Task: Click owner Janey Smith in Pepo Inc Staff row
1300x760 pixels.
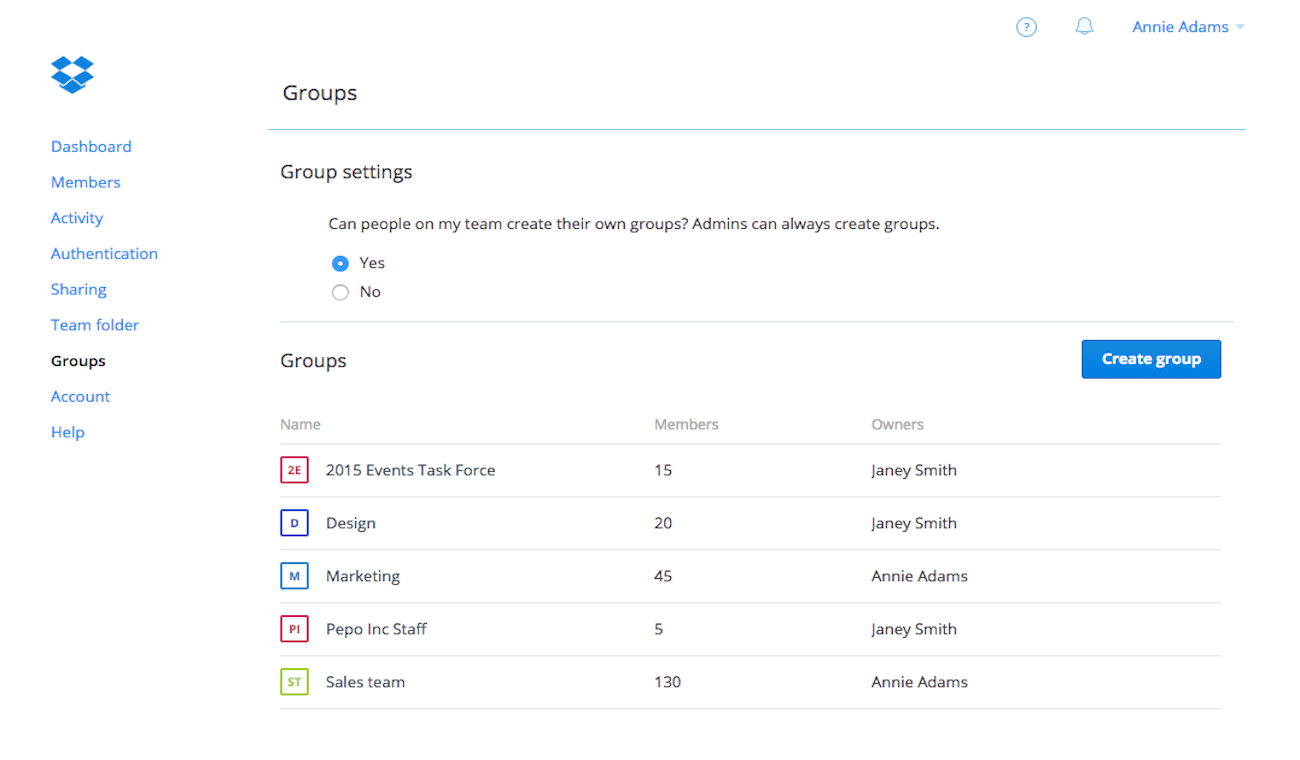Action: pos(914,629)
